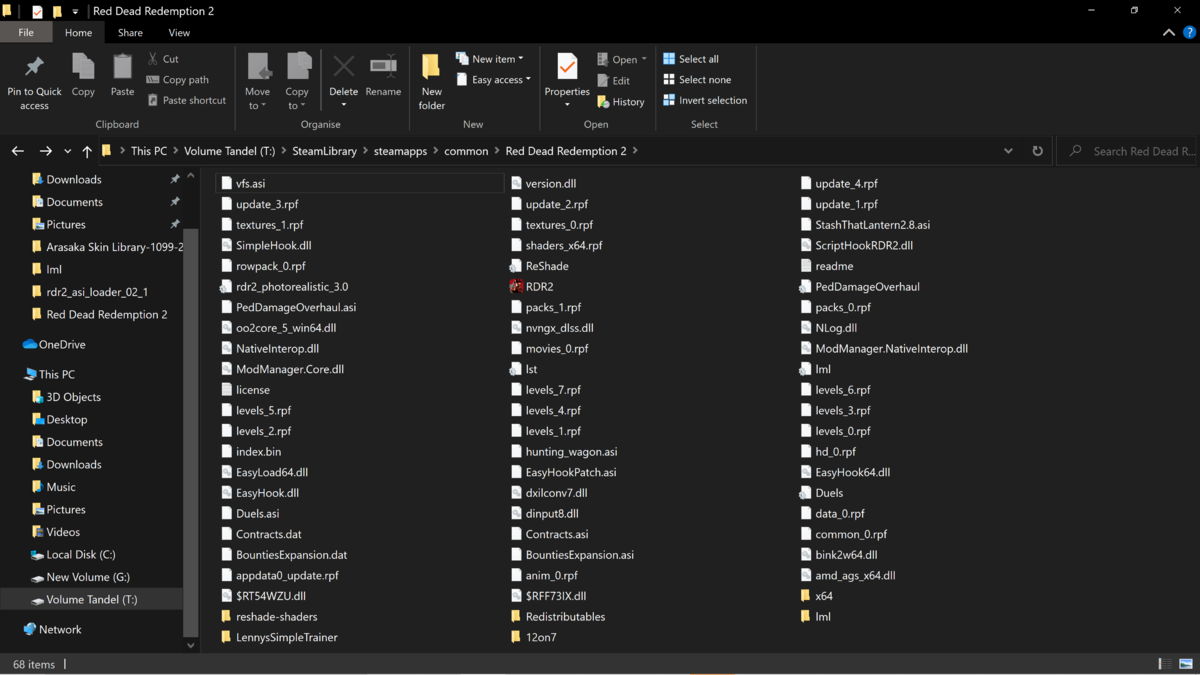Image resolution: width=1200 pixels, height=675 pixels.
Task: Click Invert selection in ribbon
Action: tap(704, 101)
